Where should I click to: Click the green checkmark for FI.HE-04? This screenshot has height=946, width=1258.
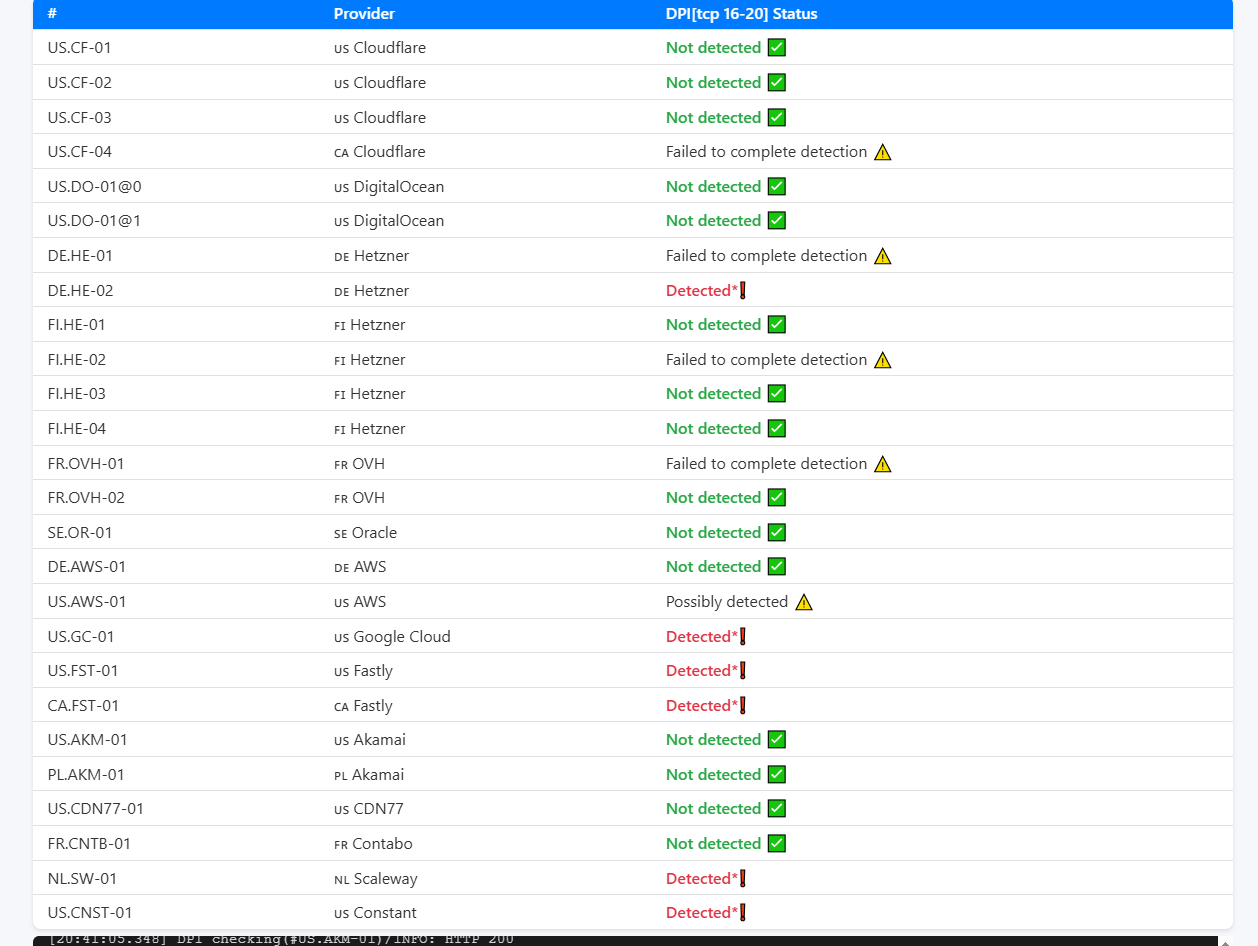pos(777,428)
